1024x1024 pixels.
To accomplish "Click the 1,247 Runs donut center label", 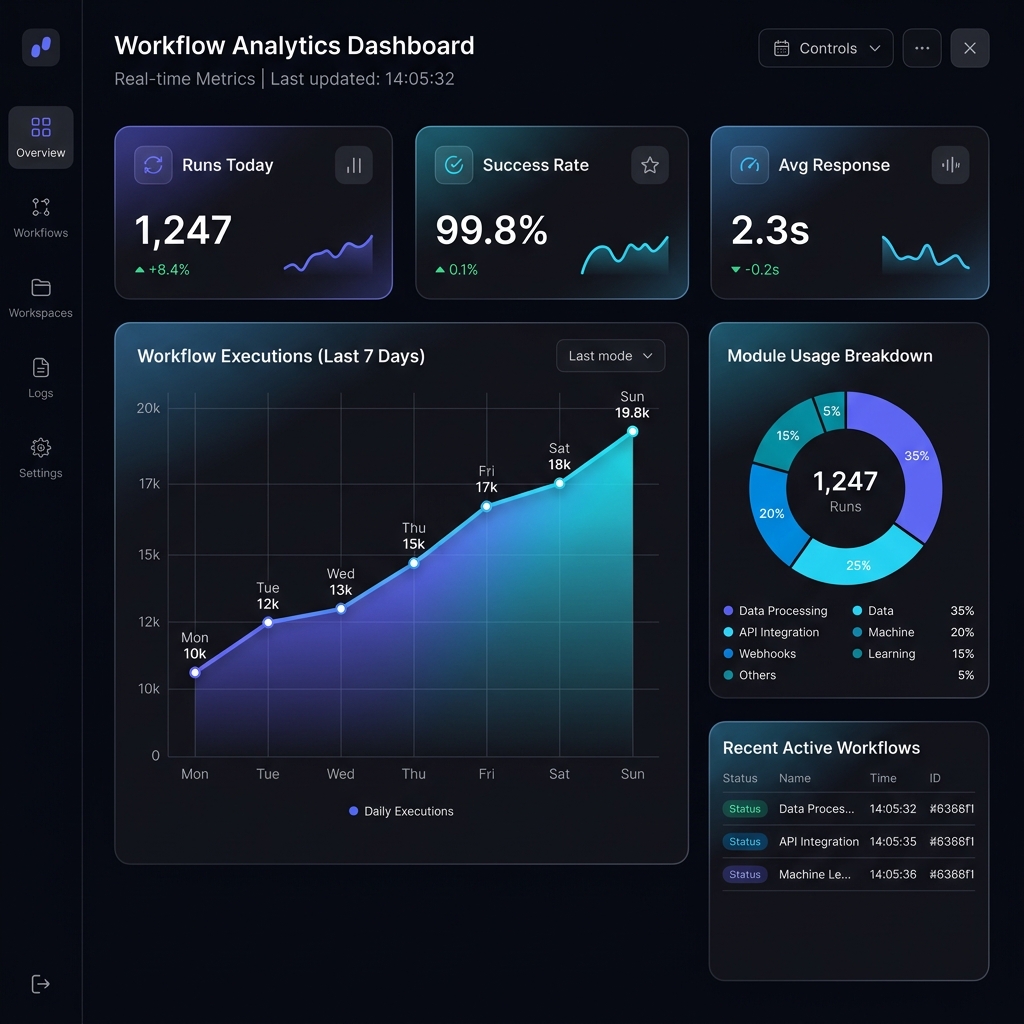I will 845,490.
